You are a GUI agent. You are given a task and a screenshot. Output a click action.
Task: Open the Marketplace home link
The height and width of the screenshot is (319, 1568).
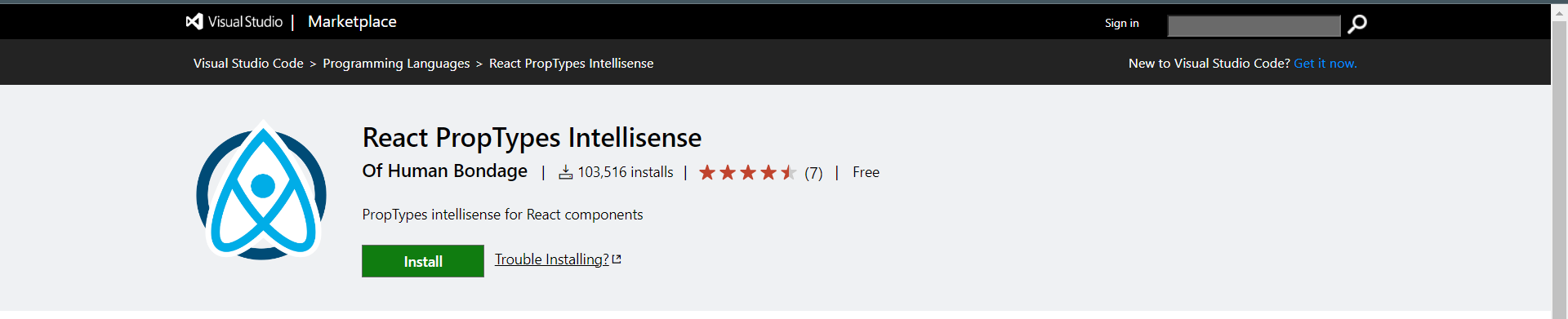(352, 22)
